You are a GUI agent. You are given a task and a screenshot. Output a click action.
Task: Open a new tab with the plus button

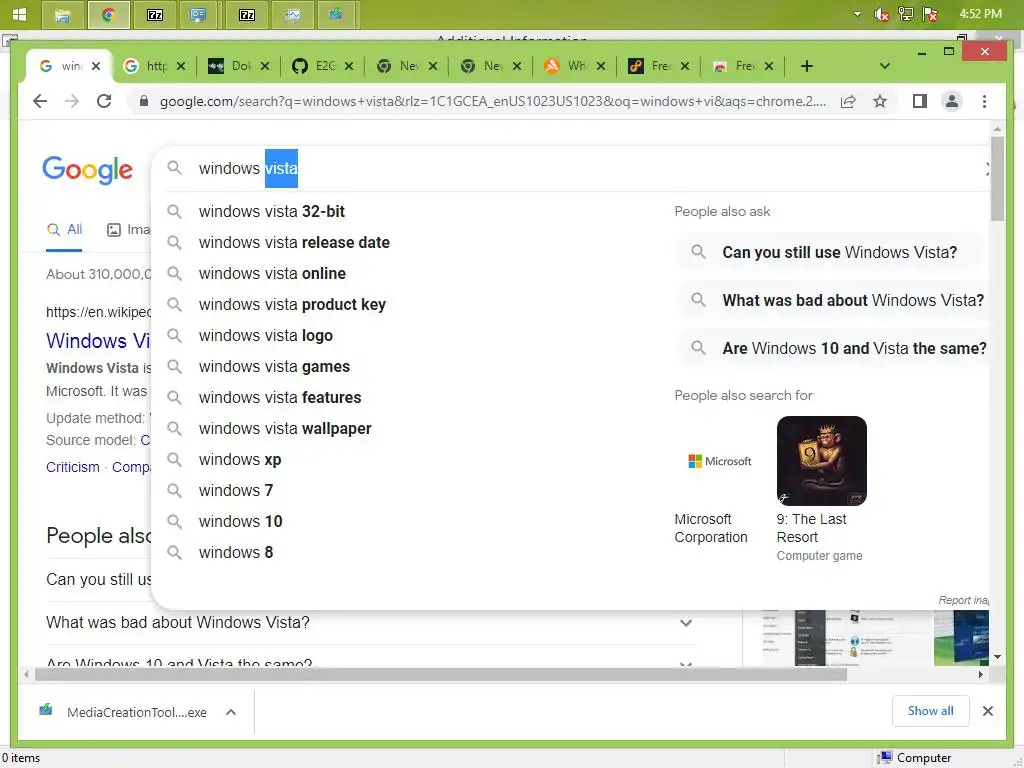pos(807,66)
